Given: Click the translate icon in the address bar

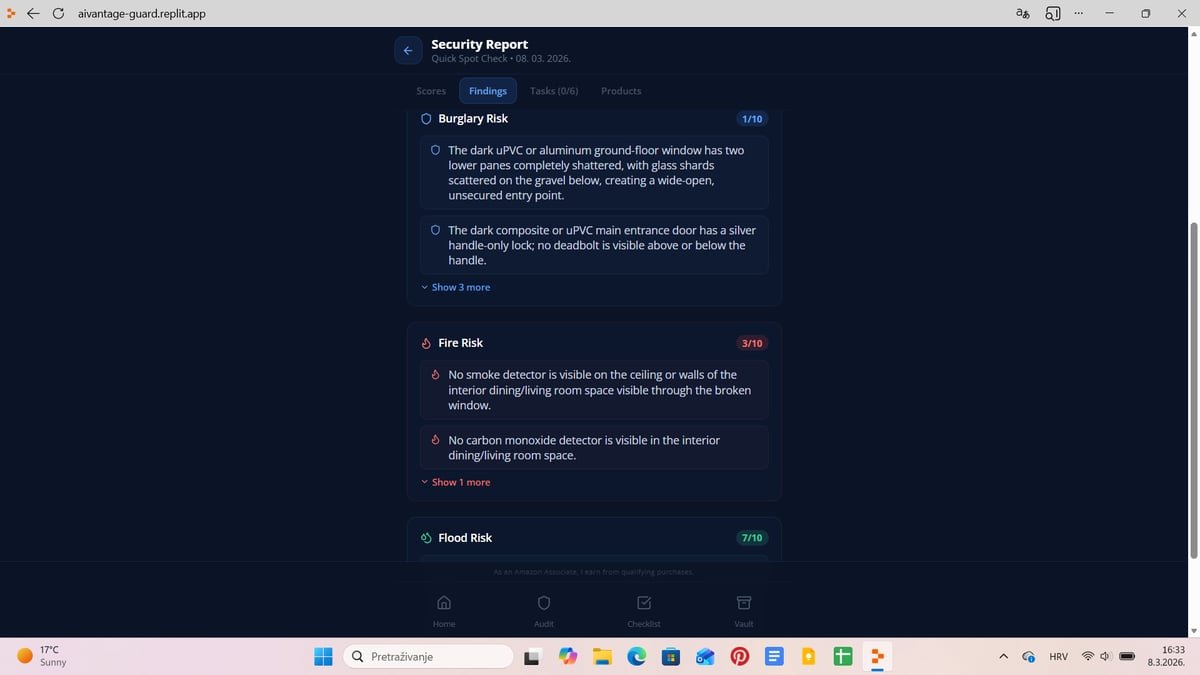Looking at the screenshot, I should [x=1021, y=13].
